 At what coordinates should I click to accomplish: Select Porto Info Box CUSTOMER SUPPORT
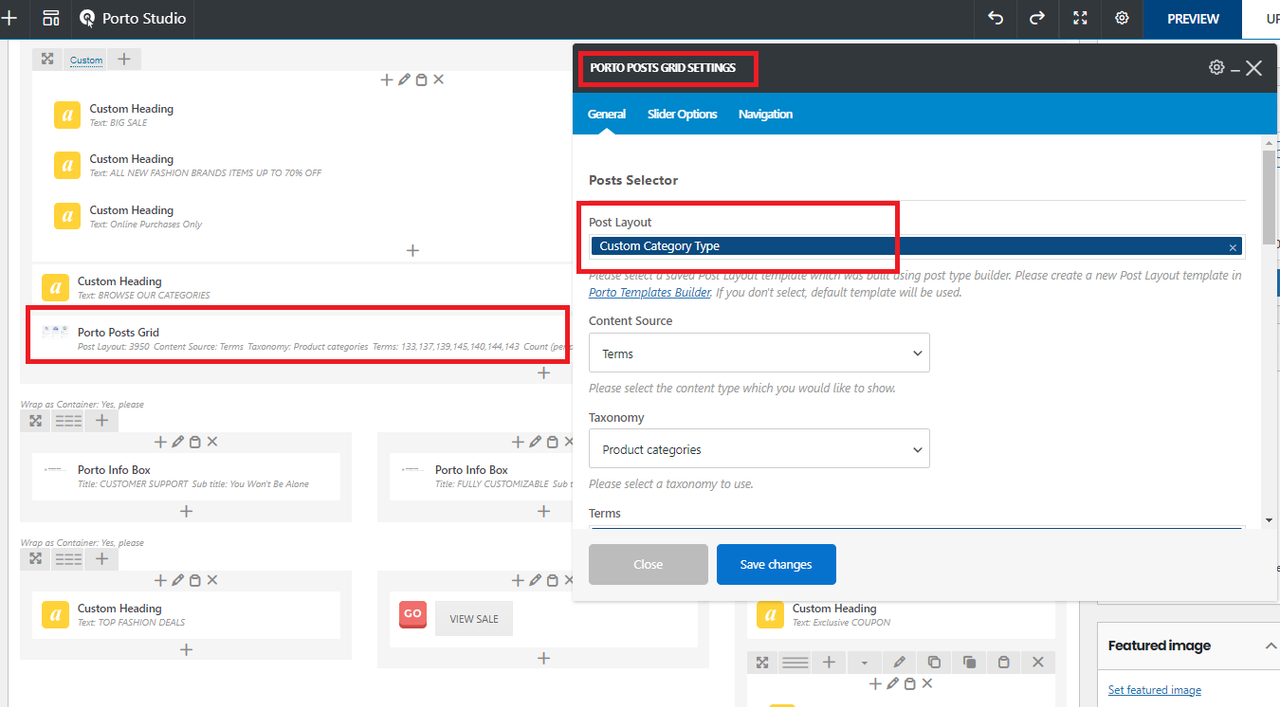[186, 476]
